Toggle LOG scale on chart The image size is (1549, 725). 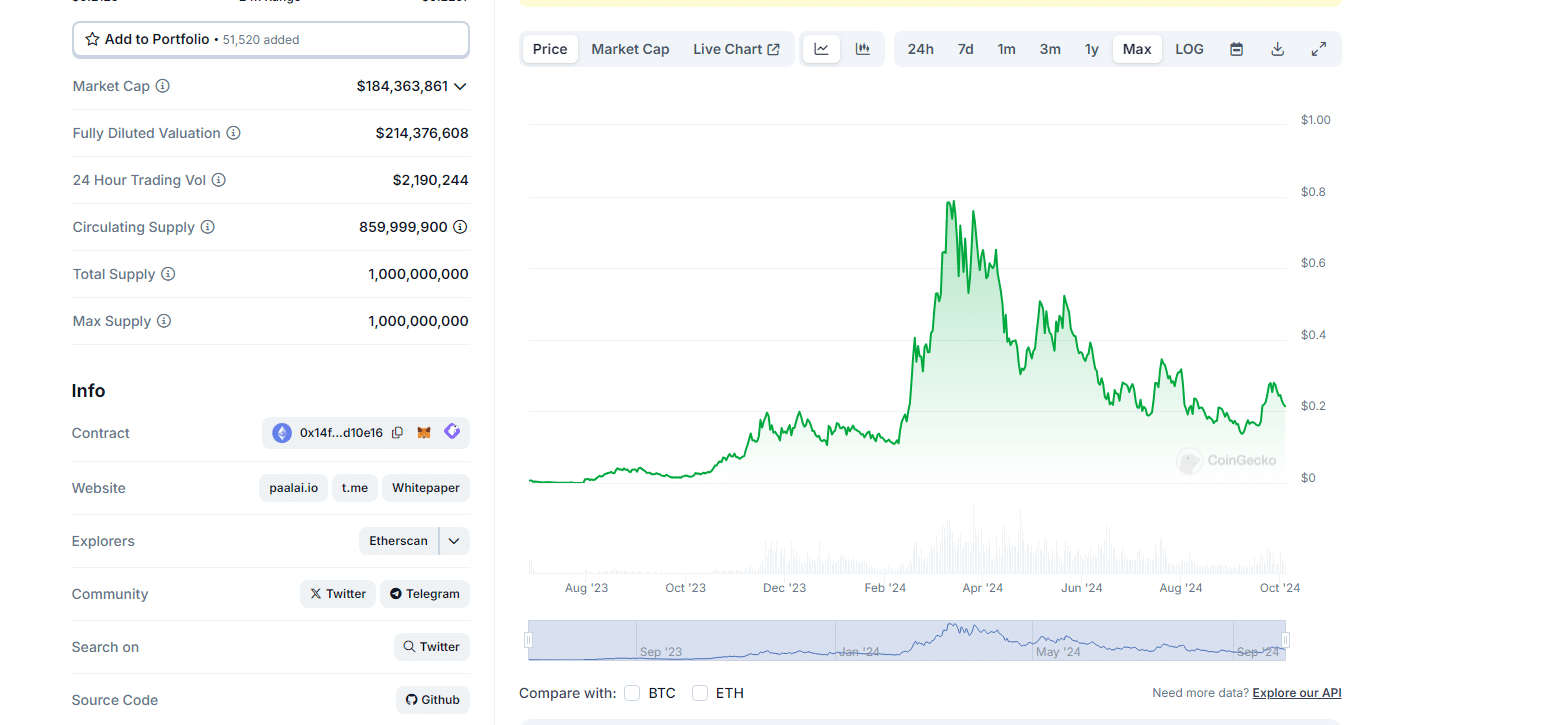(1189, 49)
